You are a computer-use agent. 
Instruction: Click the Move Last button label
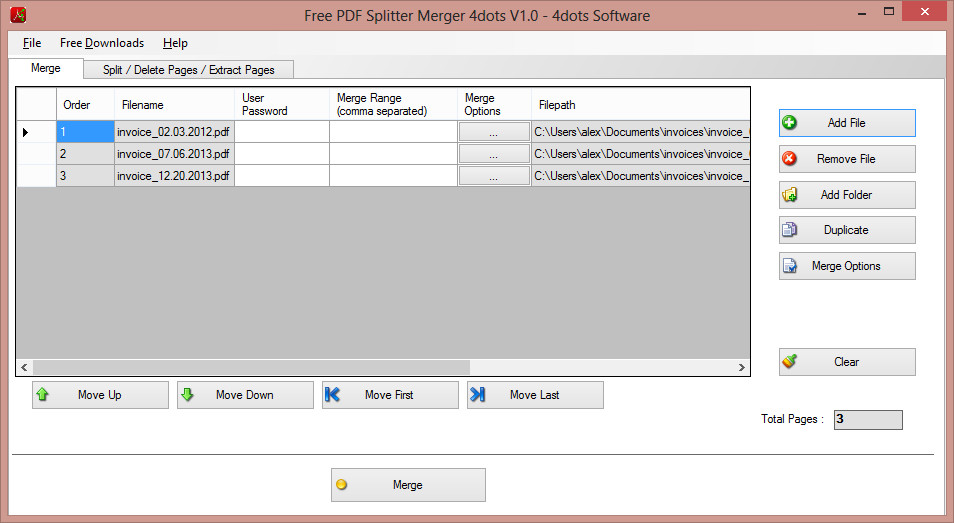(535, 395)
